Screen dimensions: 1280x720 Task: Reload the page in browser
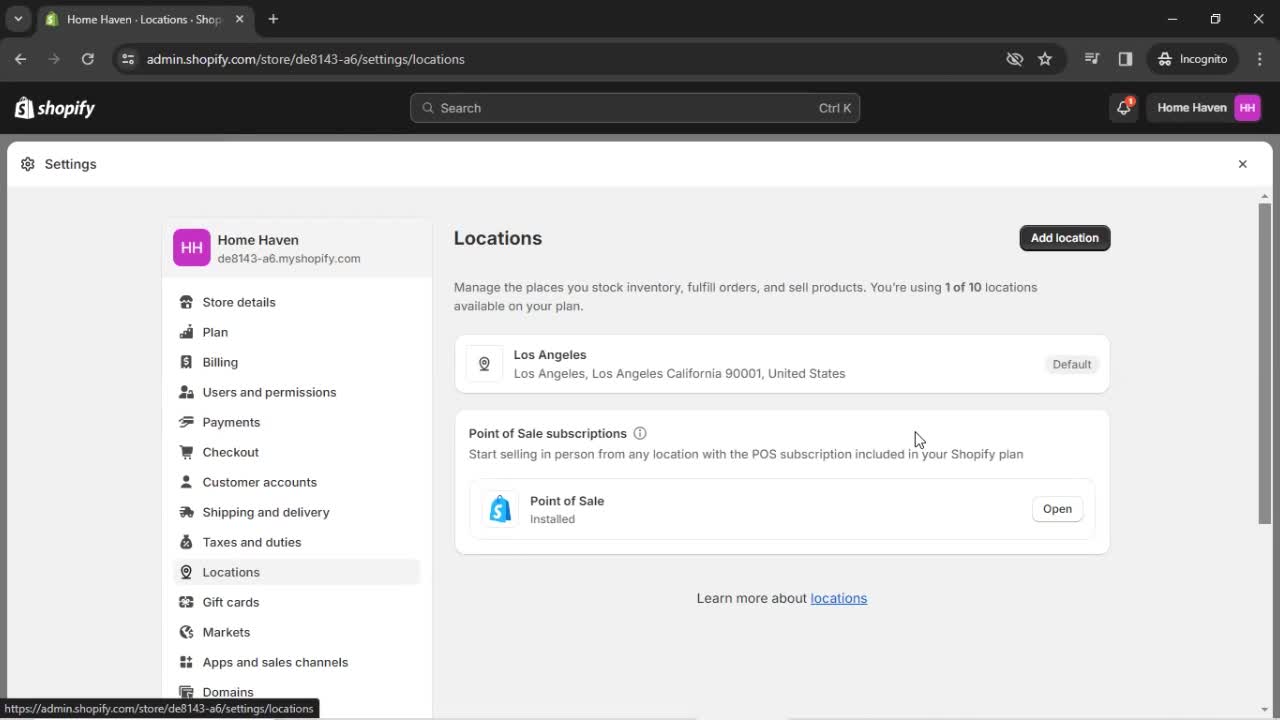click(x=88, y=59)
